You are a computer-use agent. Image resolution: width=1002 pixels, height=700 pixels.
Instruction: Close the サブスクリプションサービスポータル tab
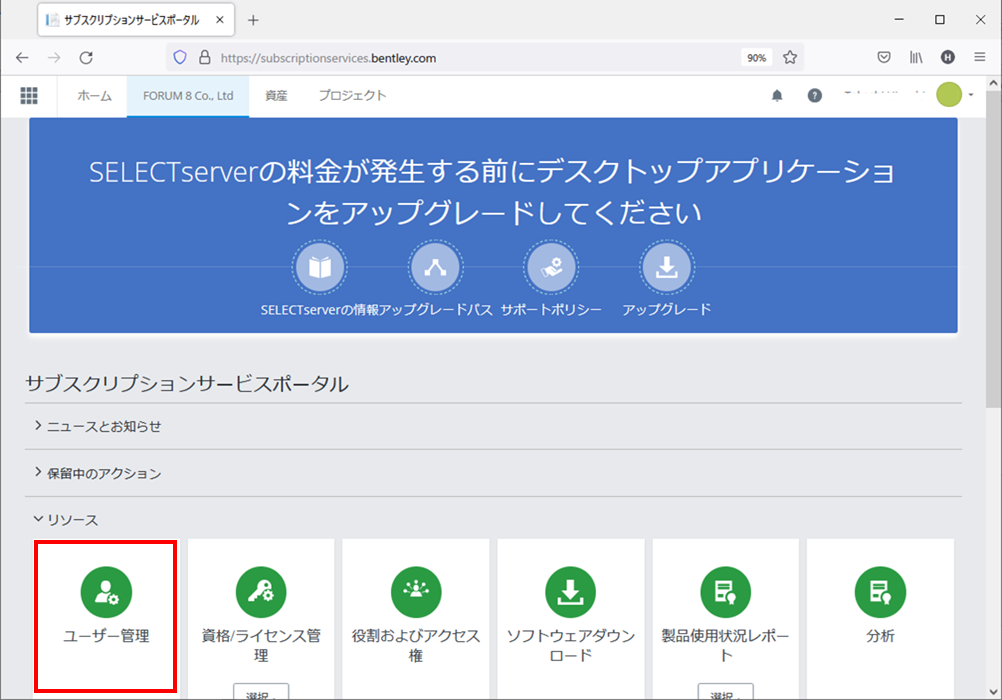click(x=220, y=20)
